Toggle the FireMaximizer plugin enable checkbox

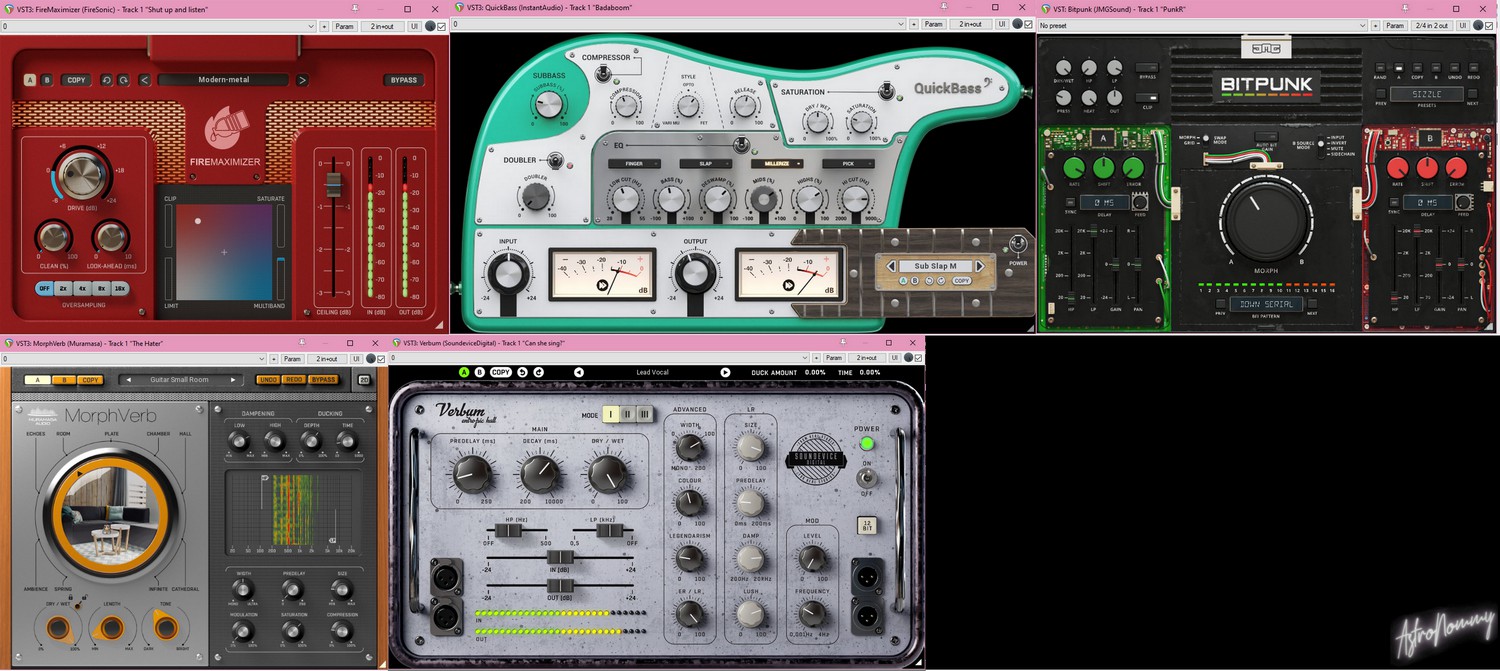pyautogui.click(x=441, y=25)
